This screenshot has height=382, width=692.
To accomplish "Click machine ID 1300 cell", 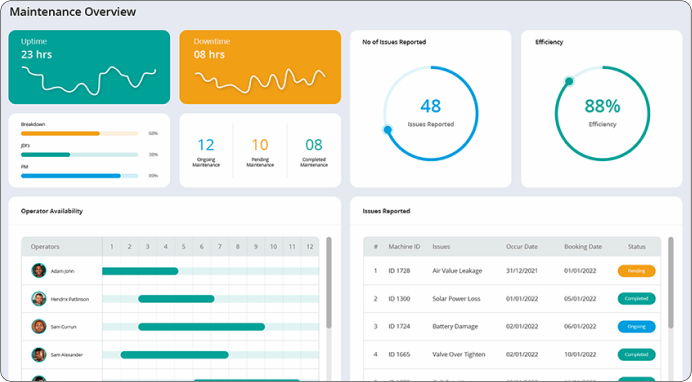I will [x=399, y=299].
